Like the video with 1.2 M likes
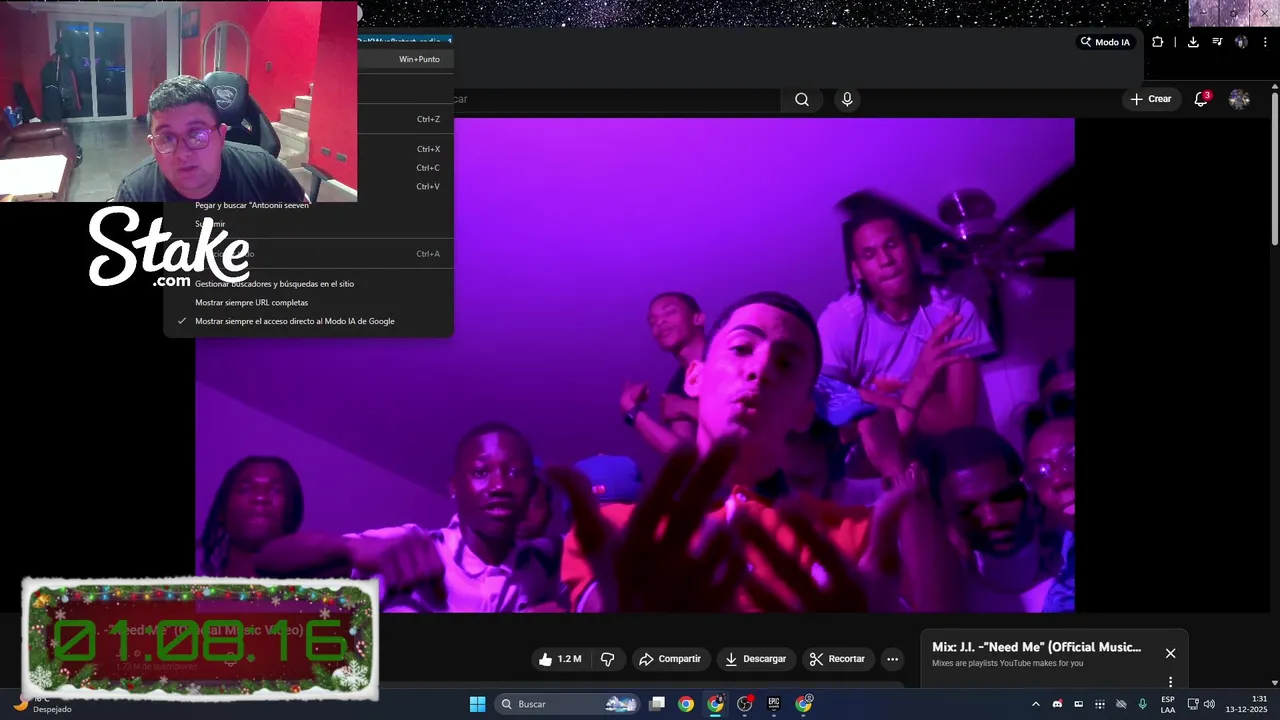The image size is (1280, 720). tap(559, 659)
